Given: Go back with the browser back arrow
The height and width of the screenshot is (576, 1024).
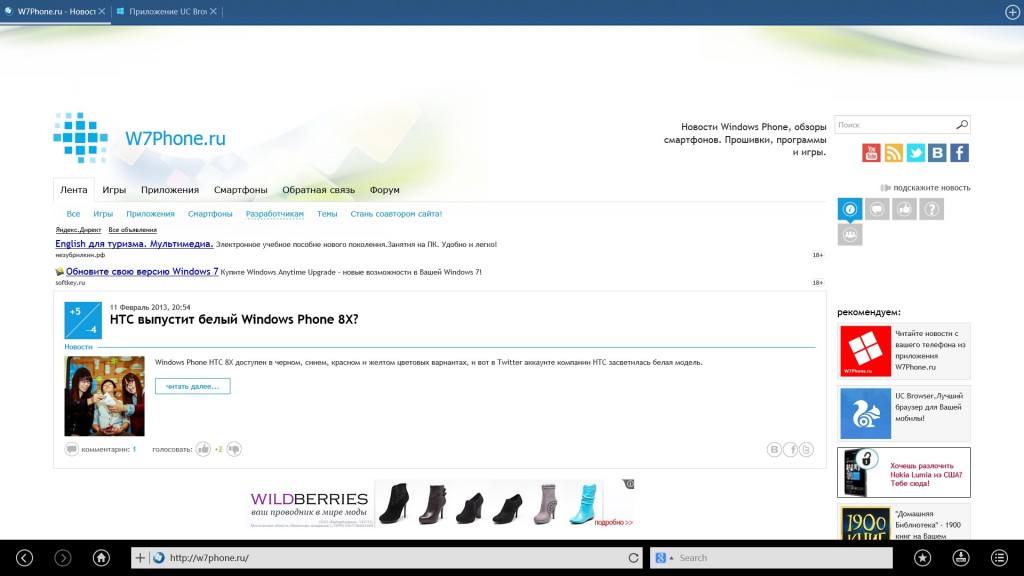Looking at the screenshot, I should click(25, 558).
